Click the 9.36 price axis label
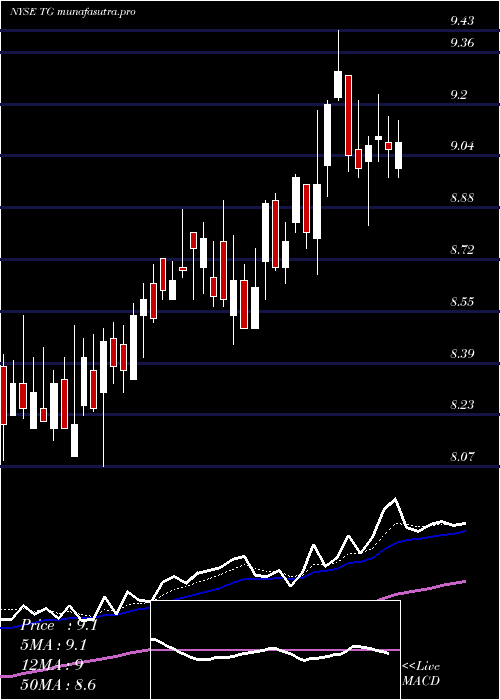The image size is (500, 700). point(462,42)
